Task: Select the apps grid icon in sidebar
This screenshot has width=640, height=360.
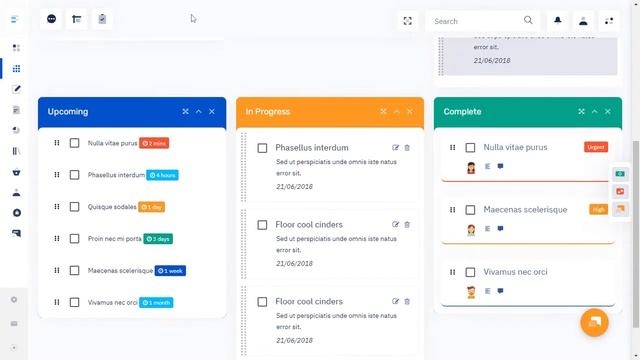Action: click(16, 69)
